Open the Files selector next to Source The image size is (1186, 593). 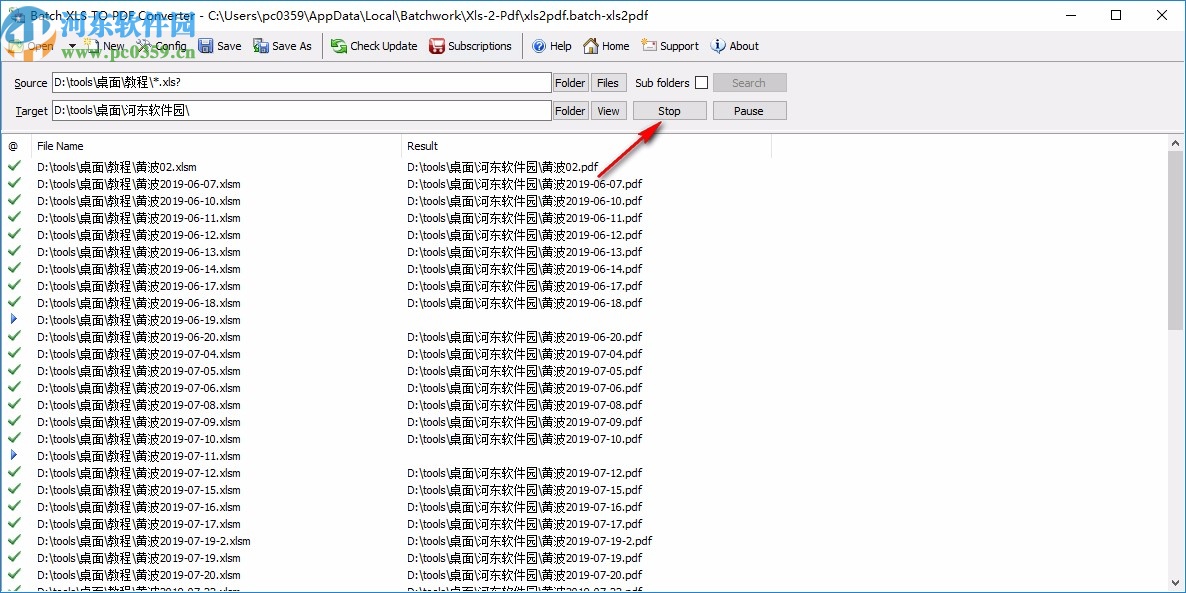click(x=608, y=82)
